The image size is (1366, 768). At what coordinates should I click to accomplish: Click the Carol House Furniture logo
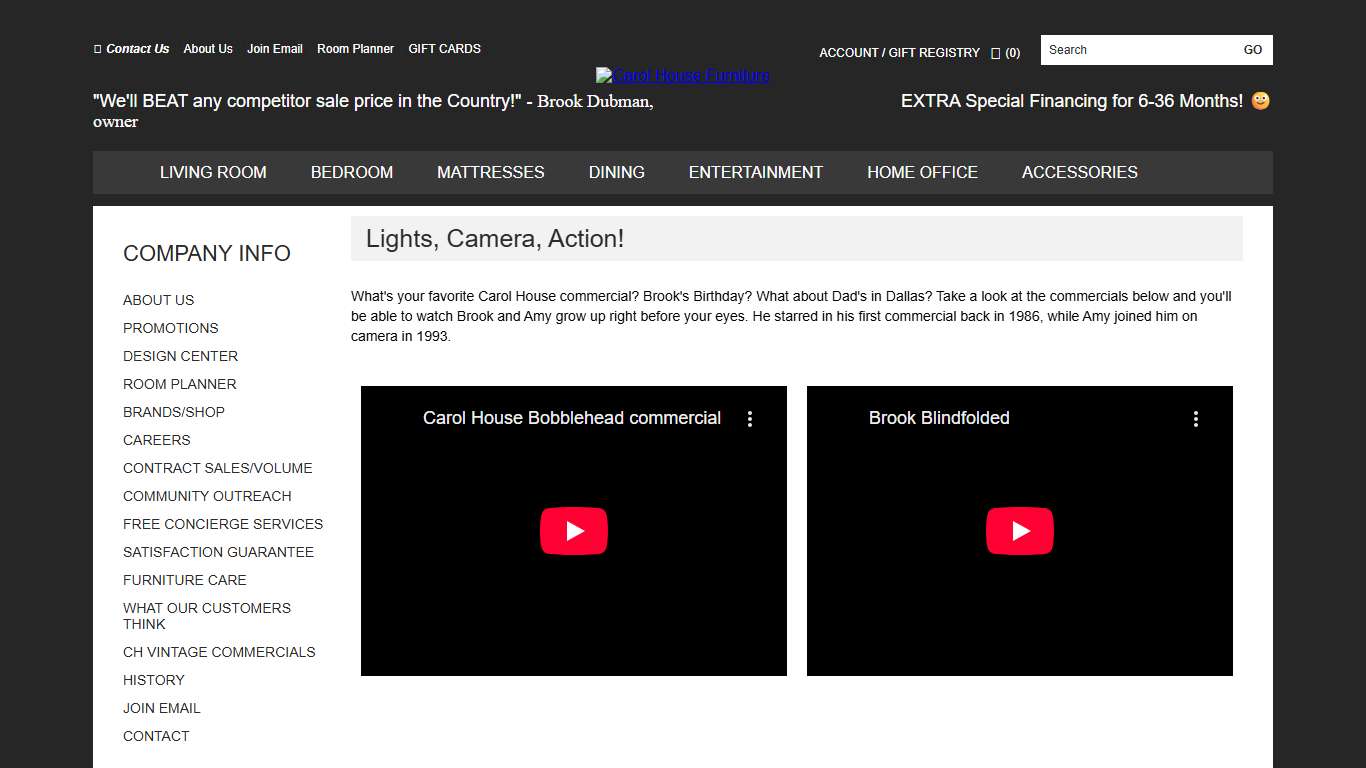click(x=682, y=74)
